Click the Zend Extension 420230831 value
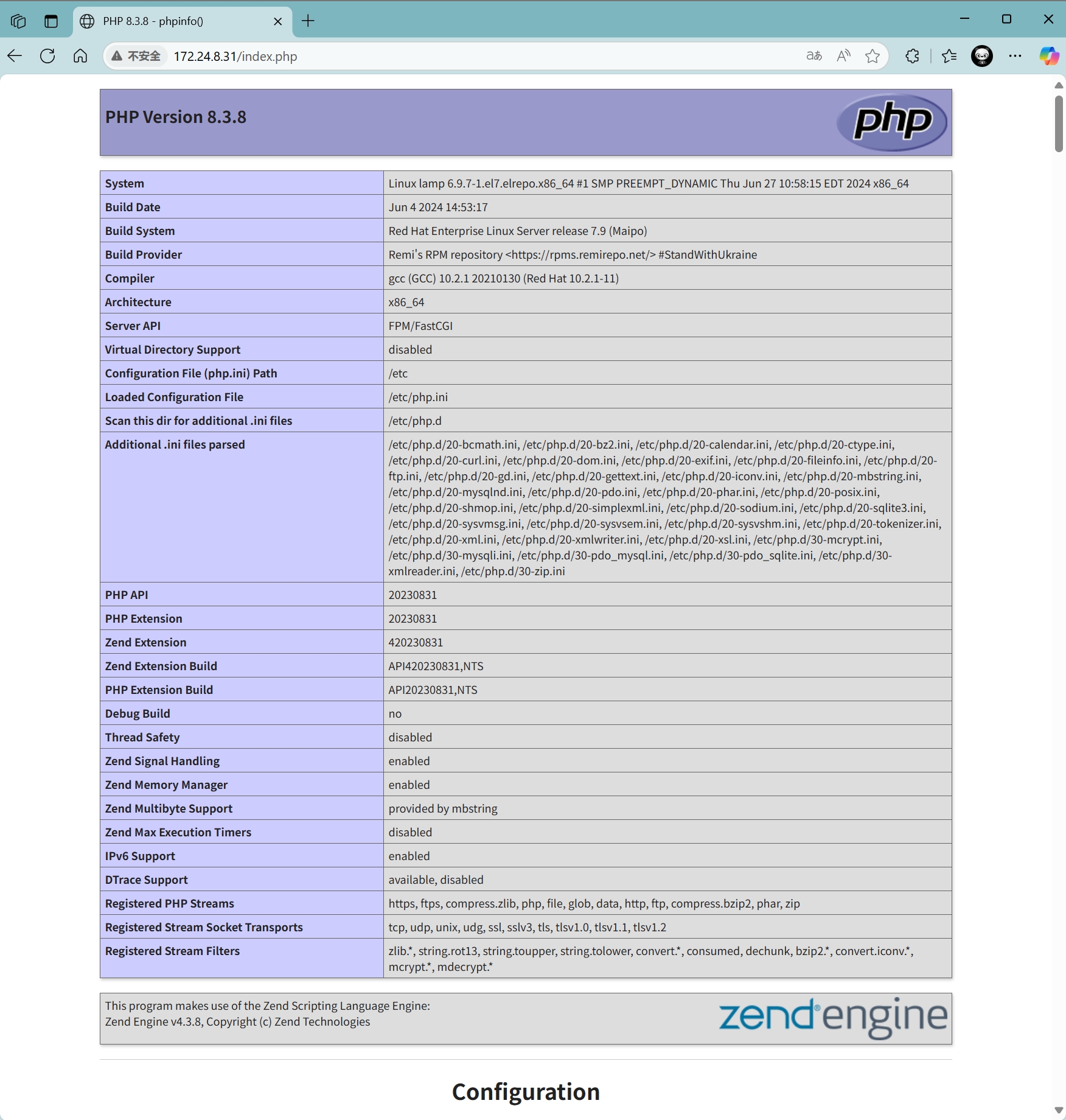Screen dimensions: 1066x1120 point(416,642)
